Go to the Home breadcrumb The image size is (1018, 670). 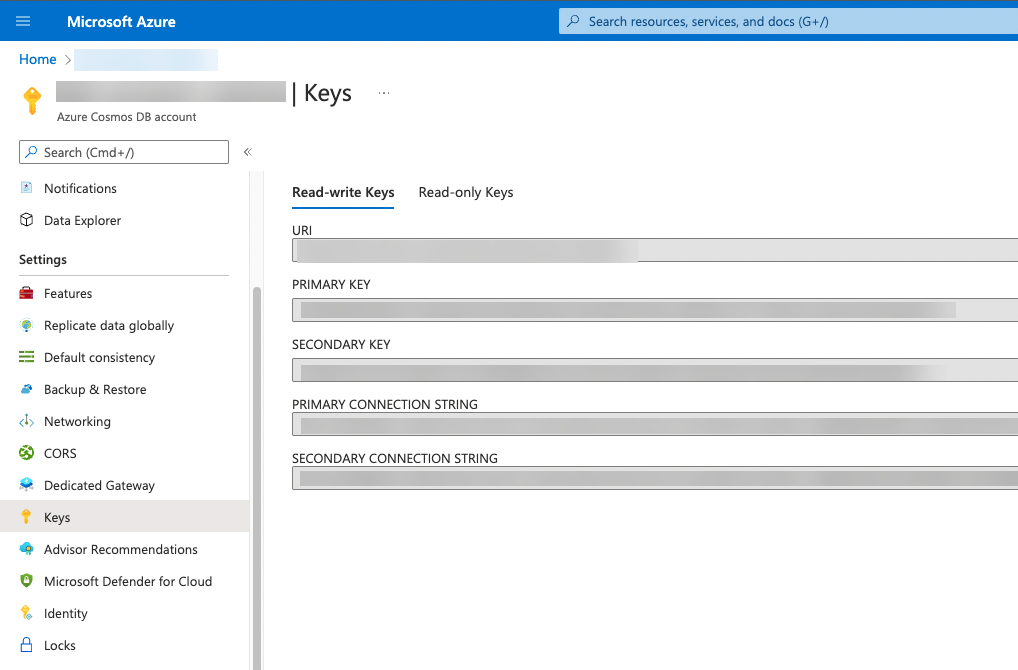pyautogui.click(x=38, y=59)
